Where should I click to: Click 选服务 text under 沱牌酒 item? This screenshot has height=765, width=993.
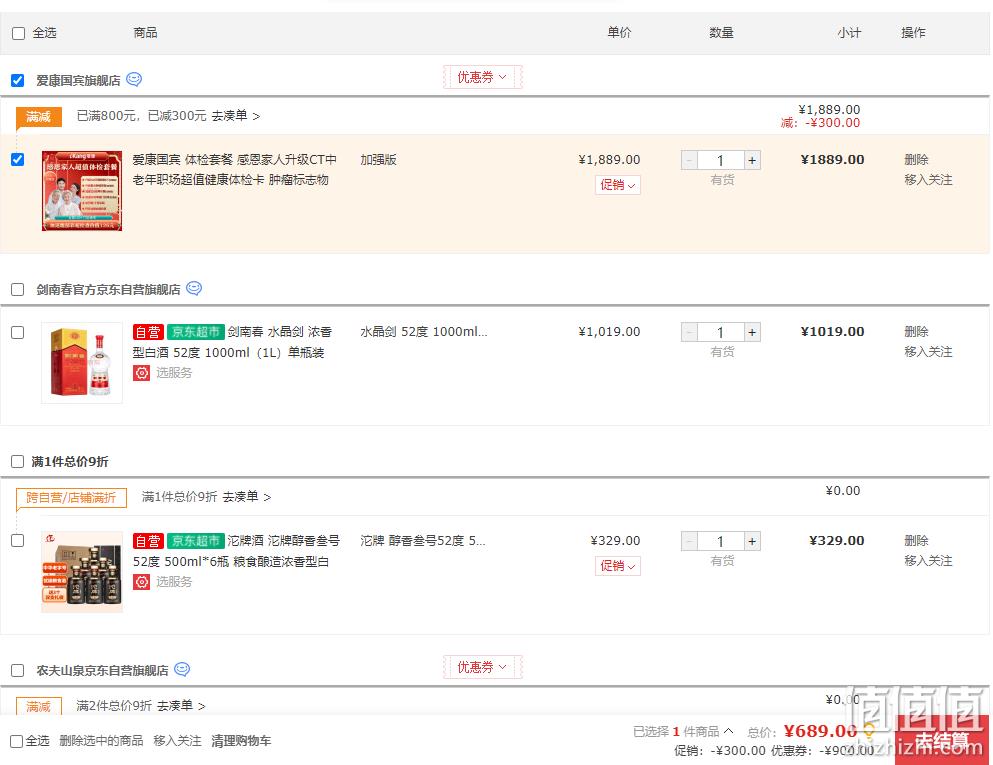tap(174, 581)
